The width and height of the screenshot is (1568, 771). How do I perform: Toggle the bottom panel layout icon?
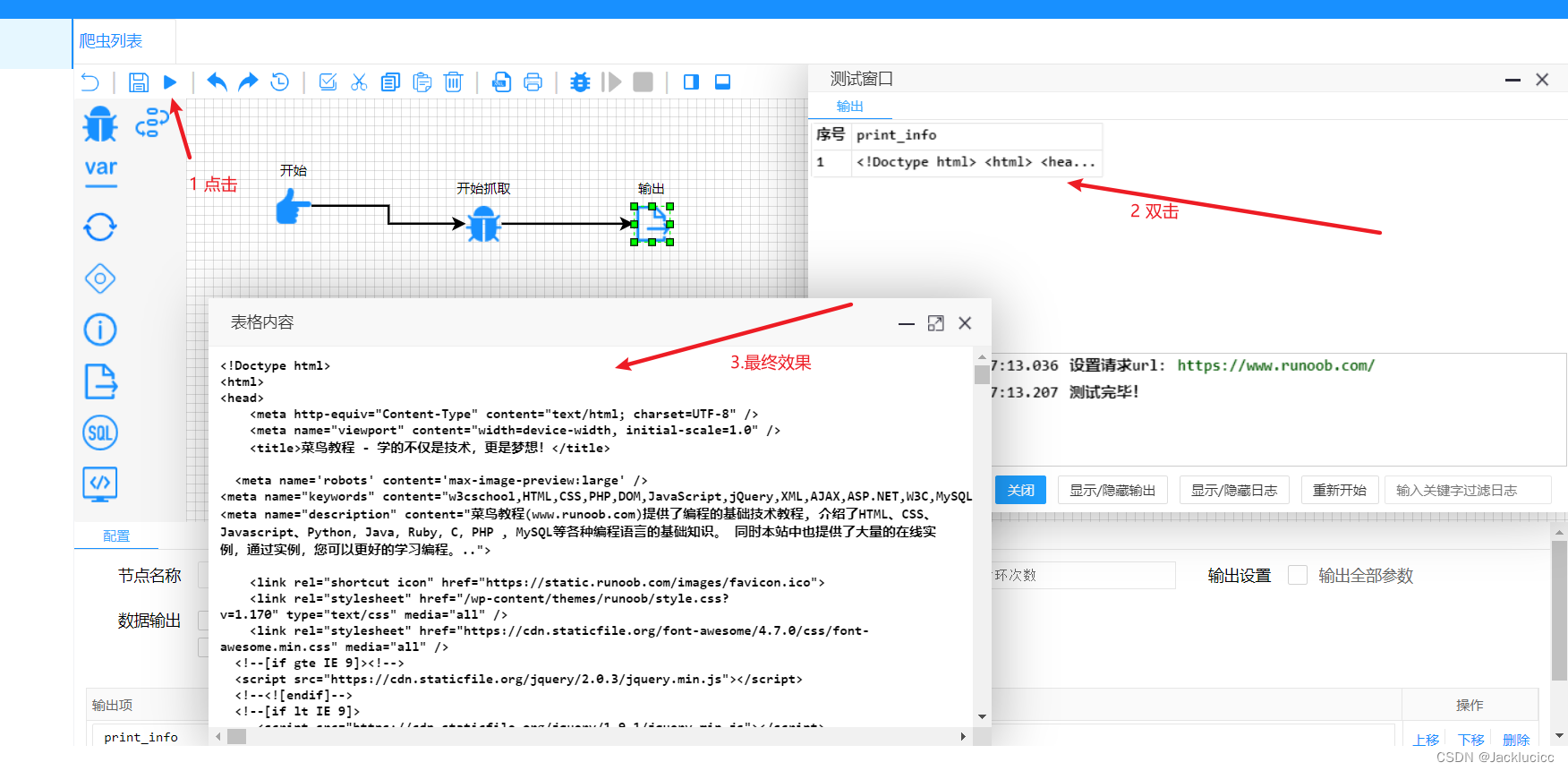(722, 82)
